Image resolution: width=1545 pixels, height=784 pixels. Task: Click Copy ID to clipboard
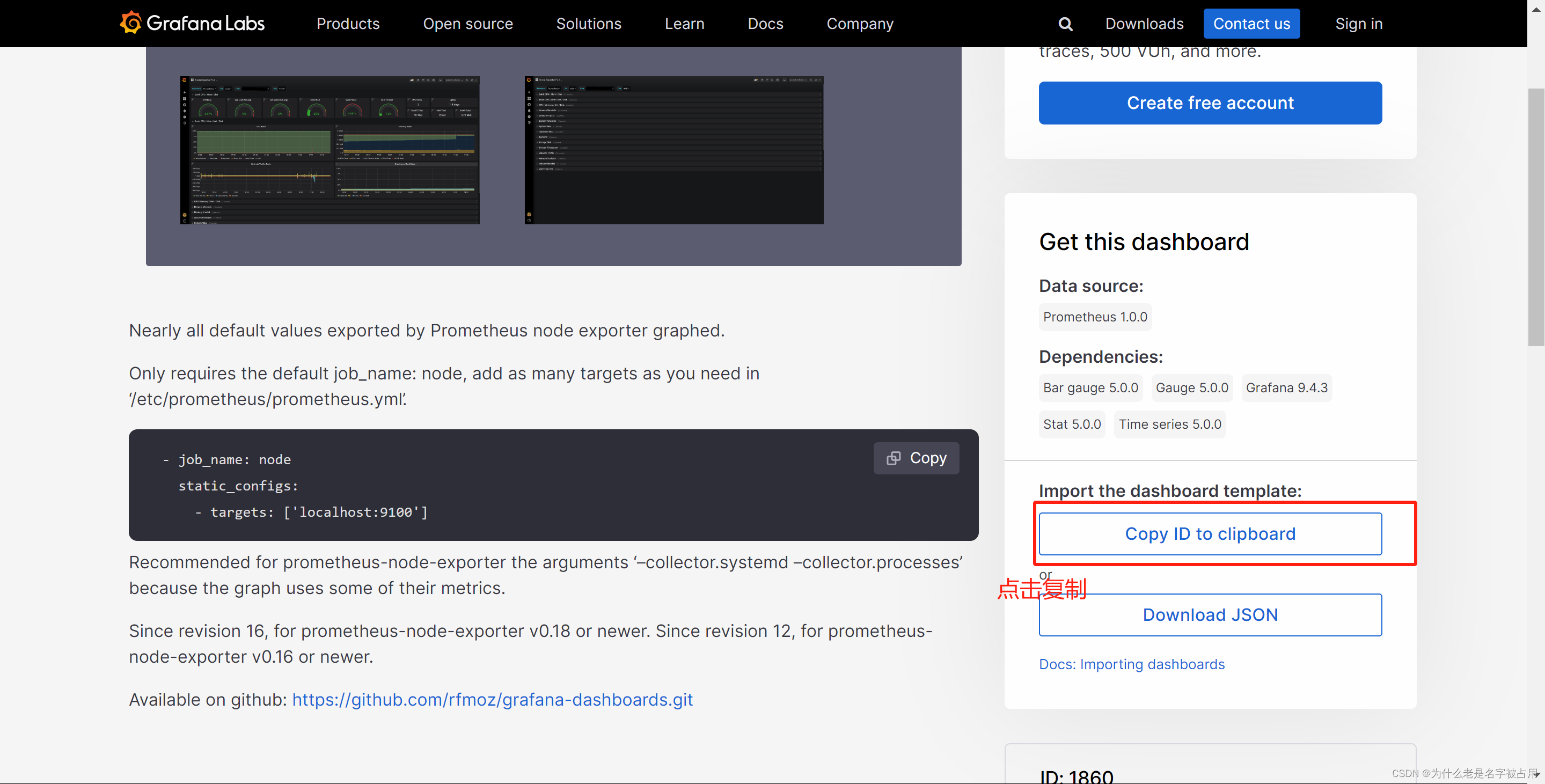[x=1210, y=534]
